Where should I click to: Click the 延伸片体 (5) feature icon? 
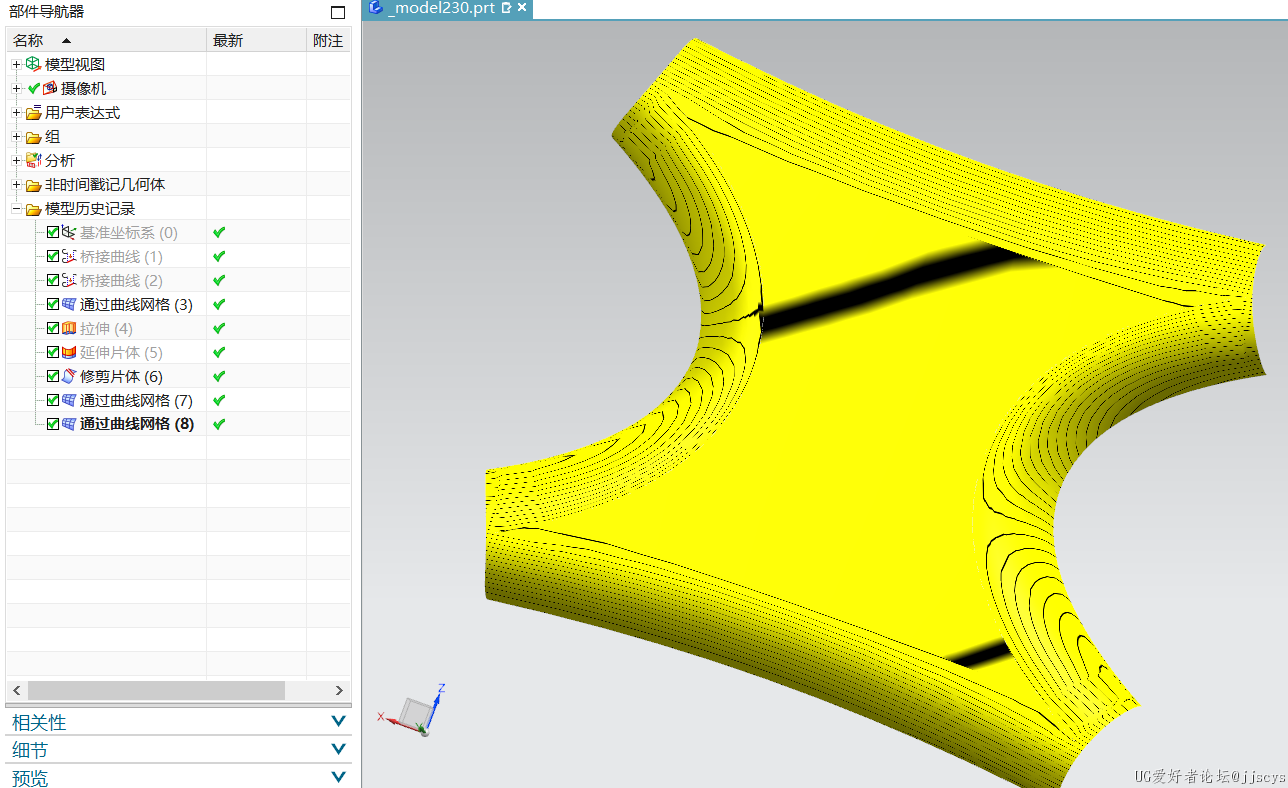[x=69, y=352]
